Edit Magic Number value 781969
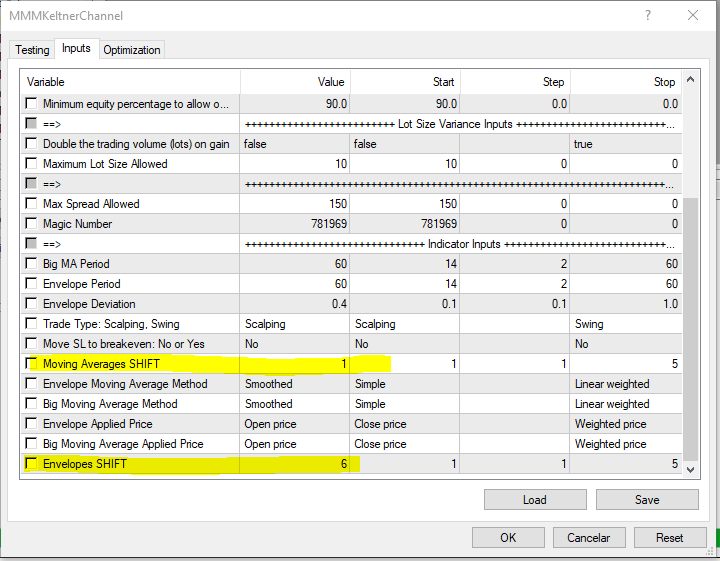The image size is (720, 561). point(294,224)
